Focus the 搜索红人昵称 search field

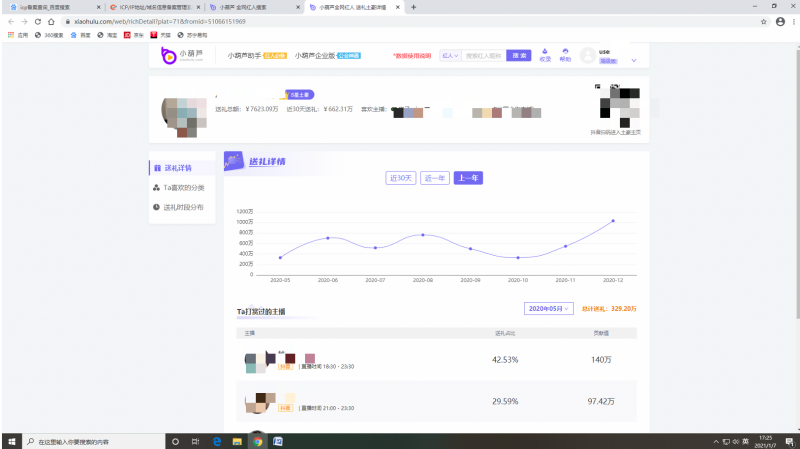tap(483, 56)
